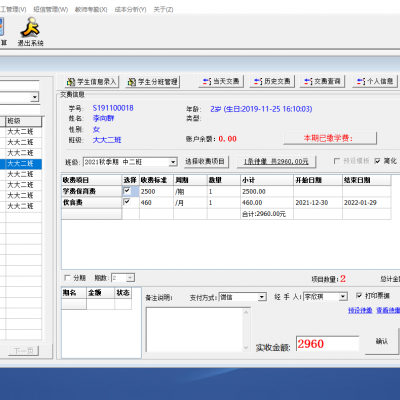Uncheck the 学费保育费 selection checkbox
The width and height of the screenshot is (400, 400).
pos(127,191)
